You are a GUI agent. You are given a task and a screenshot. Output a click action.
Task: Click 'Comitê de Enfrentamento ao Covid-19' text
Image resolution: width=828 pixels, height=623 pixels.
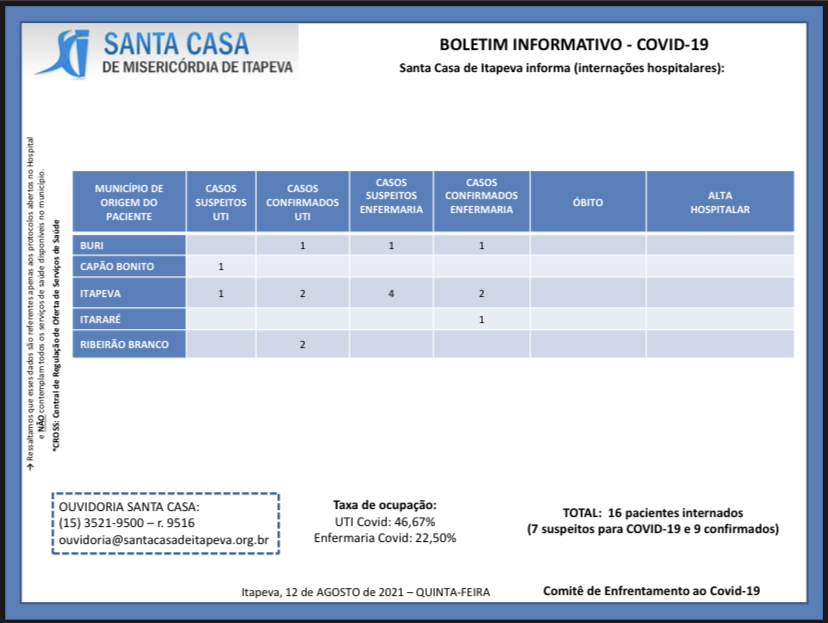652,591
